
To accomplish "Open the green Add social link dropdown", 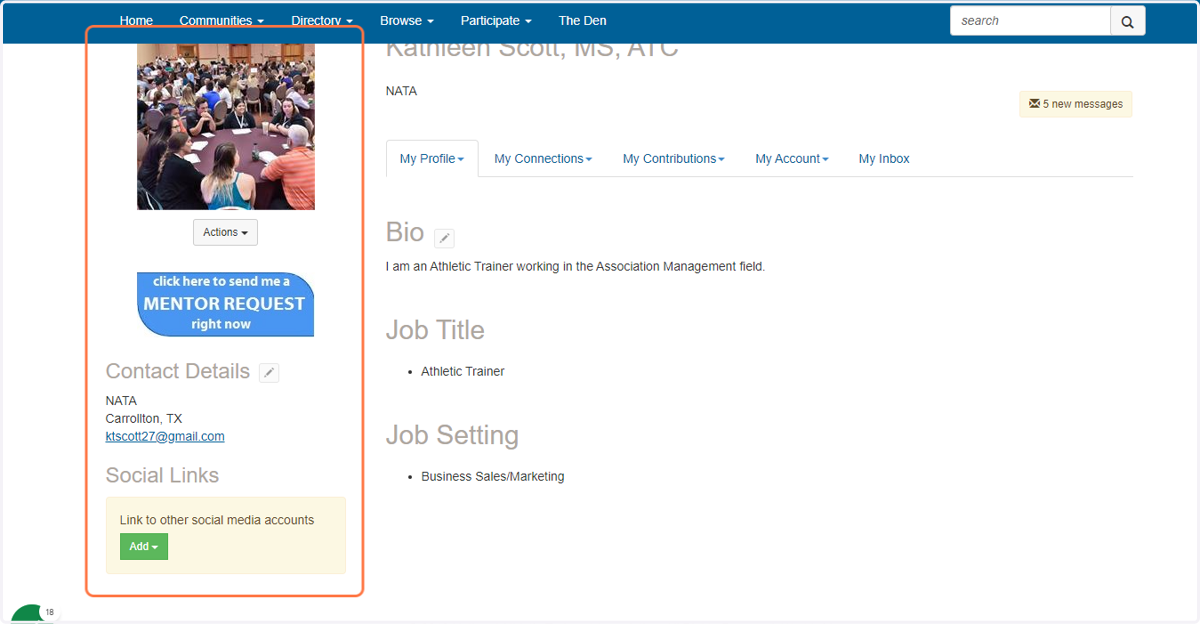I will coord(144,547).
